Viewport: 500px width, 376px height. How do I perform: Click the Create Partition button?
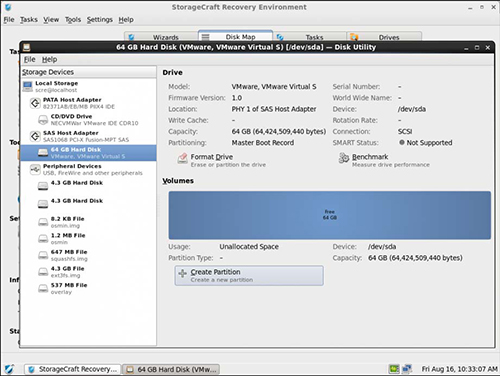click(249, 276)
